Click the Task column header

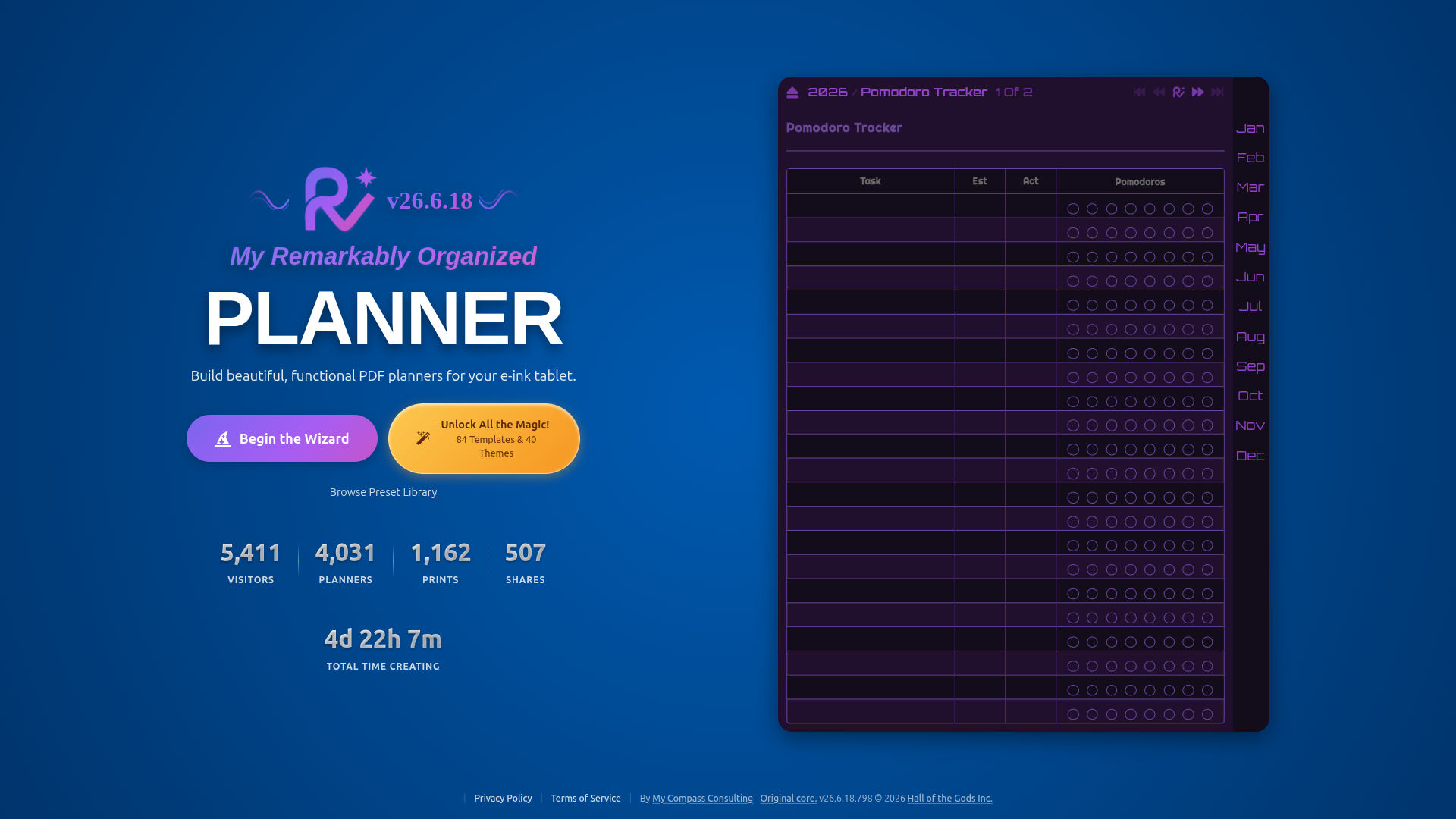871,181
